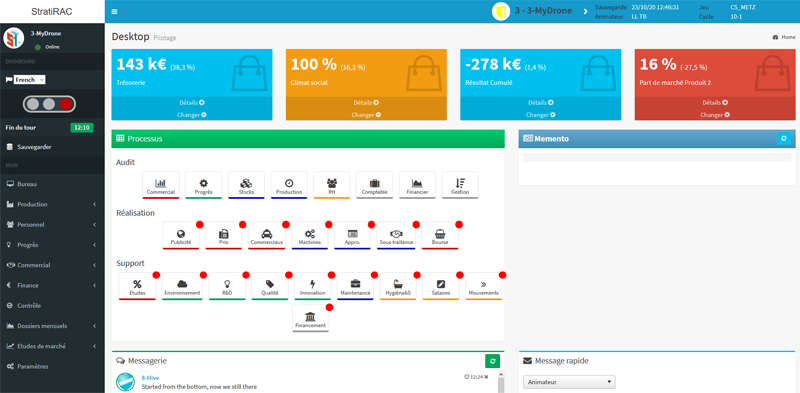The height and width of the screenshot is (393, 800).
Task: Click Changer on Résultat Cumulé card
Action: tap(540, 115)
